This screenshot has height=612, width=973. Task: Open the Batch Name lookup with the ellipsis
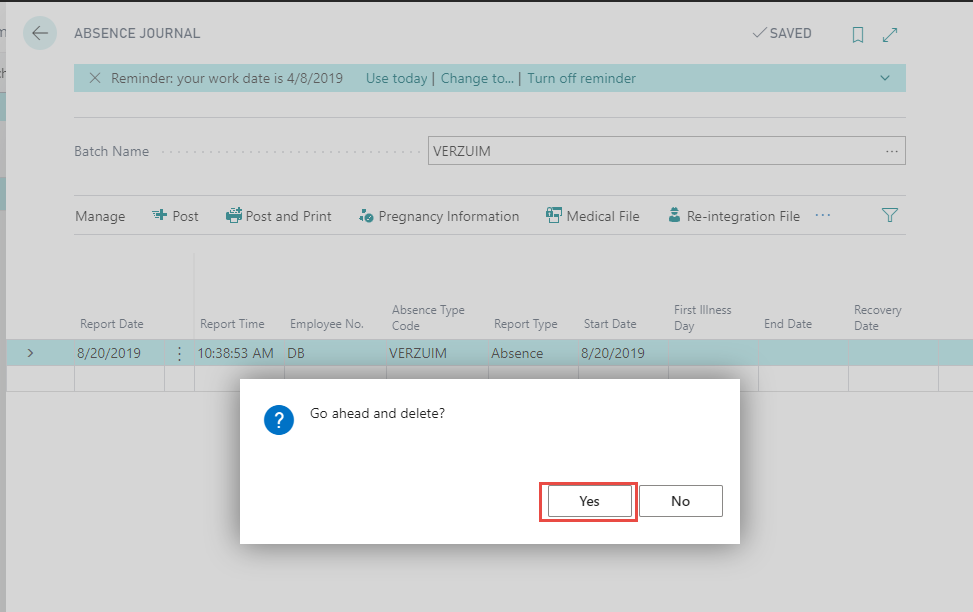point(891,150)
